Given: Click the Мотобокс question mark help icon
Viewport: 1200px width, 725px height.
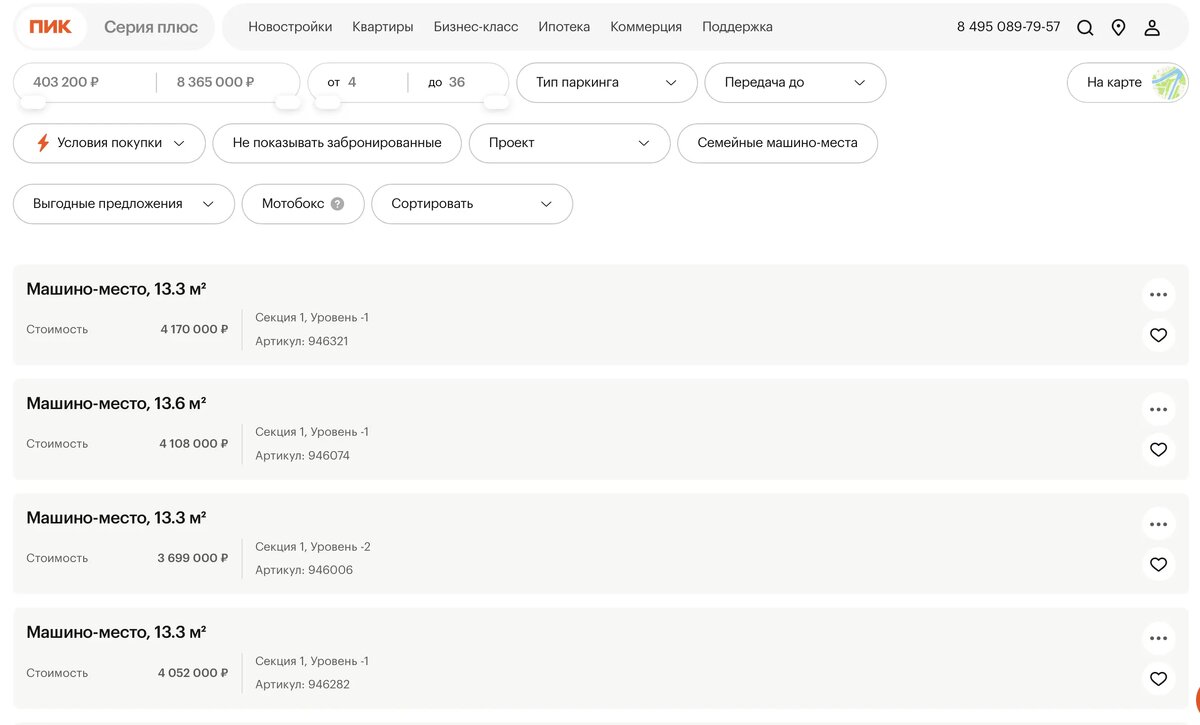Looking at the screenshot, I should click(x=337, y=204).
